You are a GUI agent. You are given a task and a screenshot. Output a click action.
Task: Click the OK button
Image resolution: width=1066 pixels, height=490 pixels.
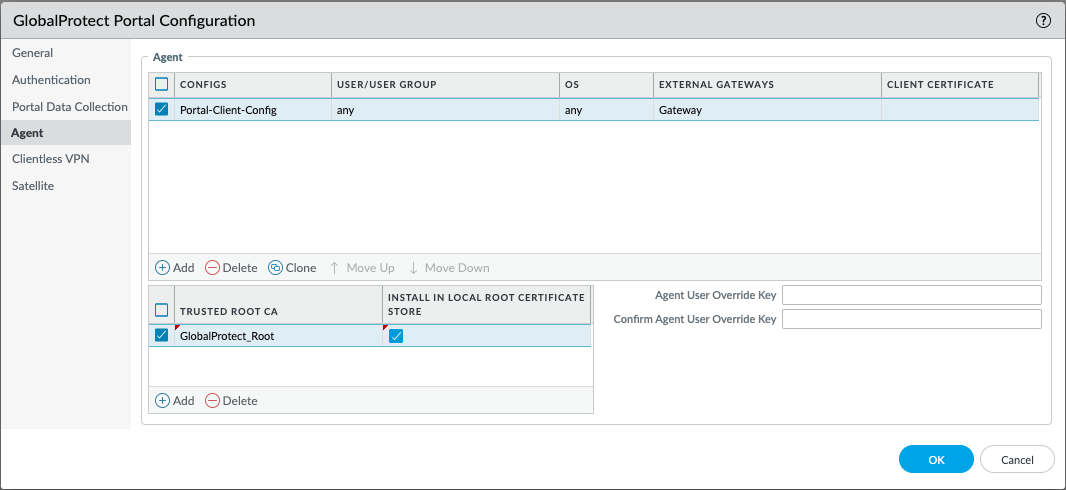[936, 459]
